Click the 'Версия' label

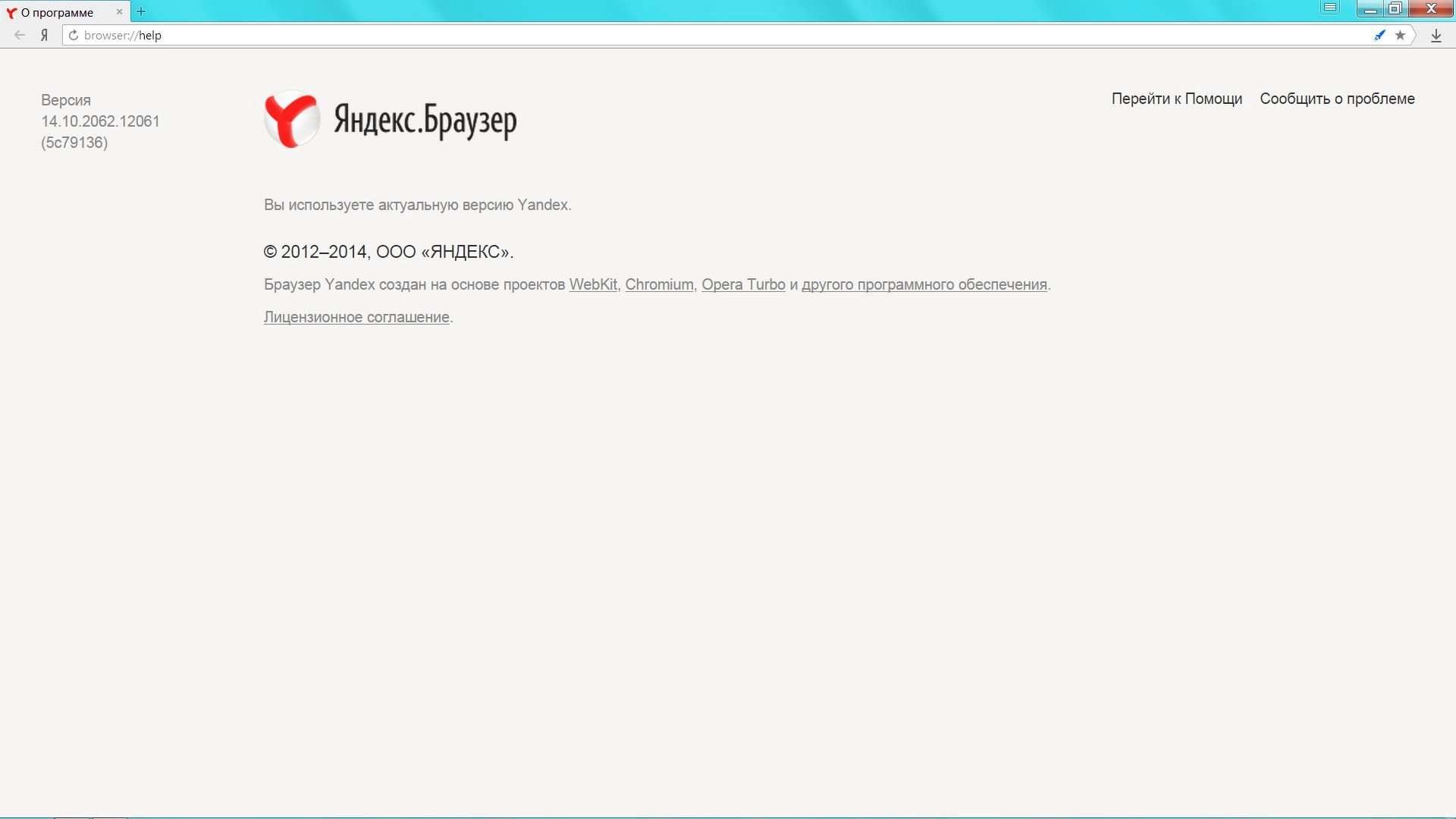click(66, 100)
